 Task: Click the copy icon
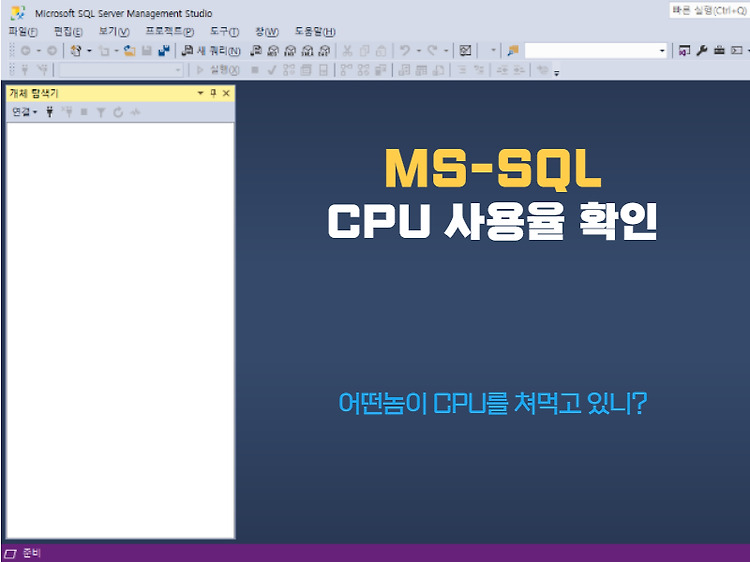(364, 50)
